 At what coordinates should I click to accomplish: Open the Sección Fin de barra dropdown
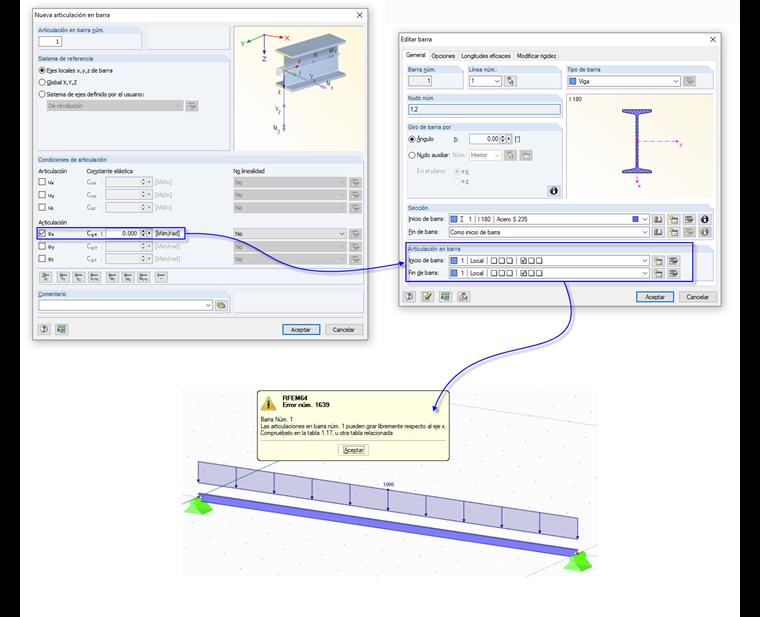tap(645, 232)
